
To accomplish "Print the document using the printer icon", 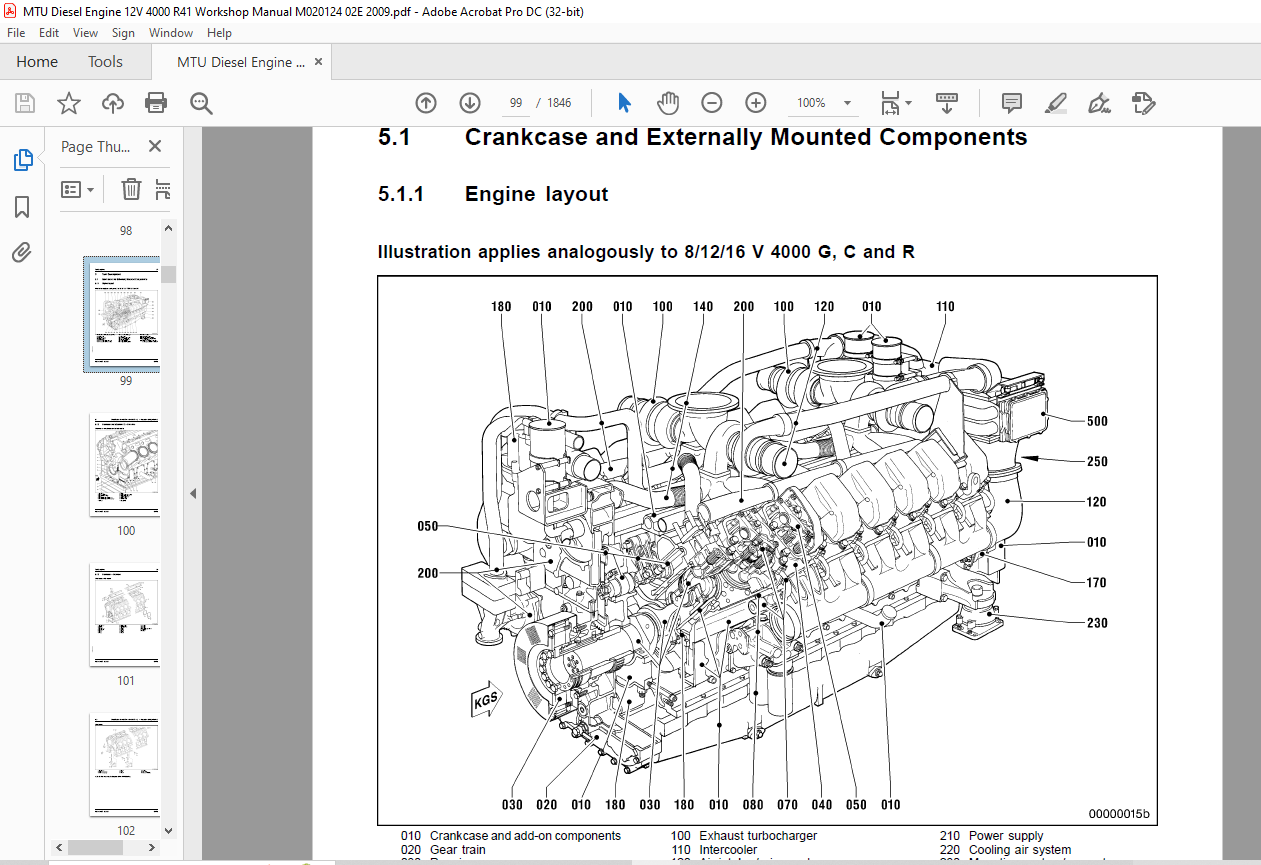I will 156,103.
